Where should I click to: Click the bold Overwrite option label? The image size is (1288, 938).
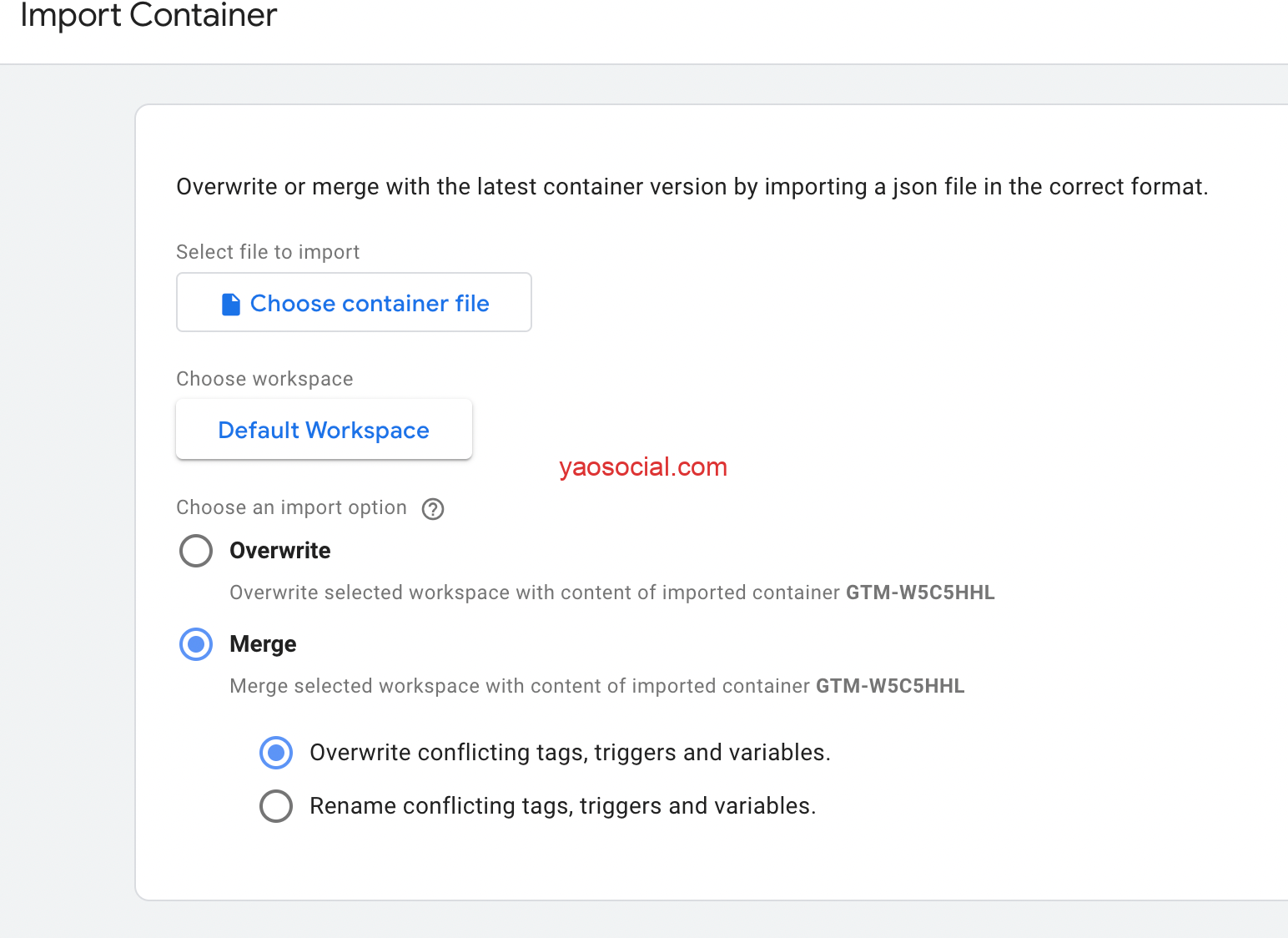(x=280, y=551)
